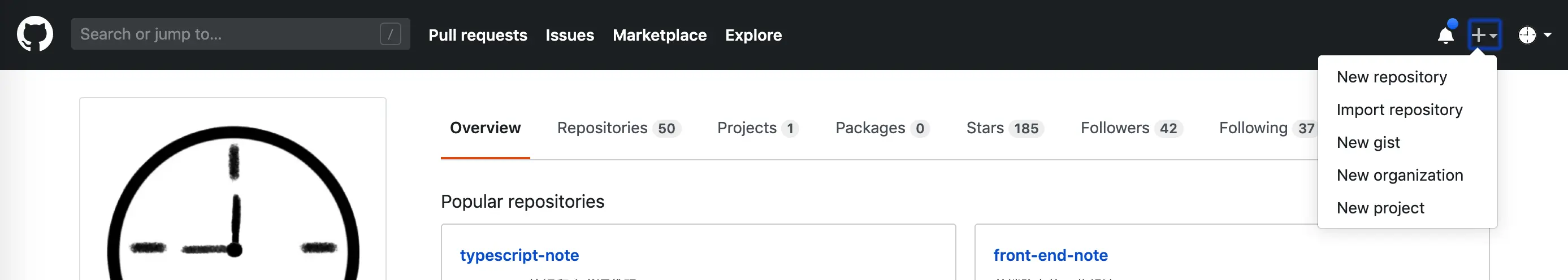This screenshot has height=280, width=1568.
Task: Click the slash shortcut key icon
Action: point(390,34)
